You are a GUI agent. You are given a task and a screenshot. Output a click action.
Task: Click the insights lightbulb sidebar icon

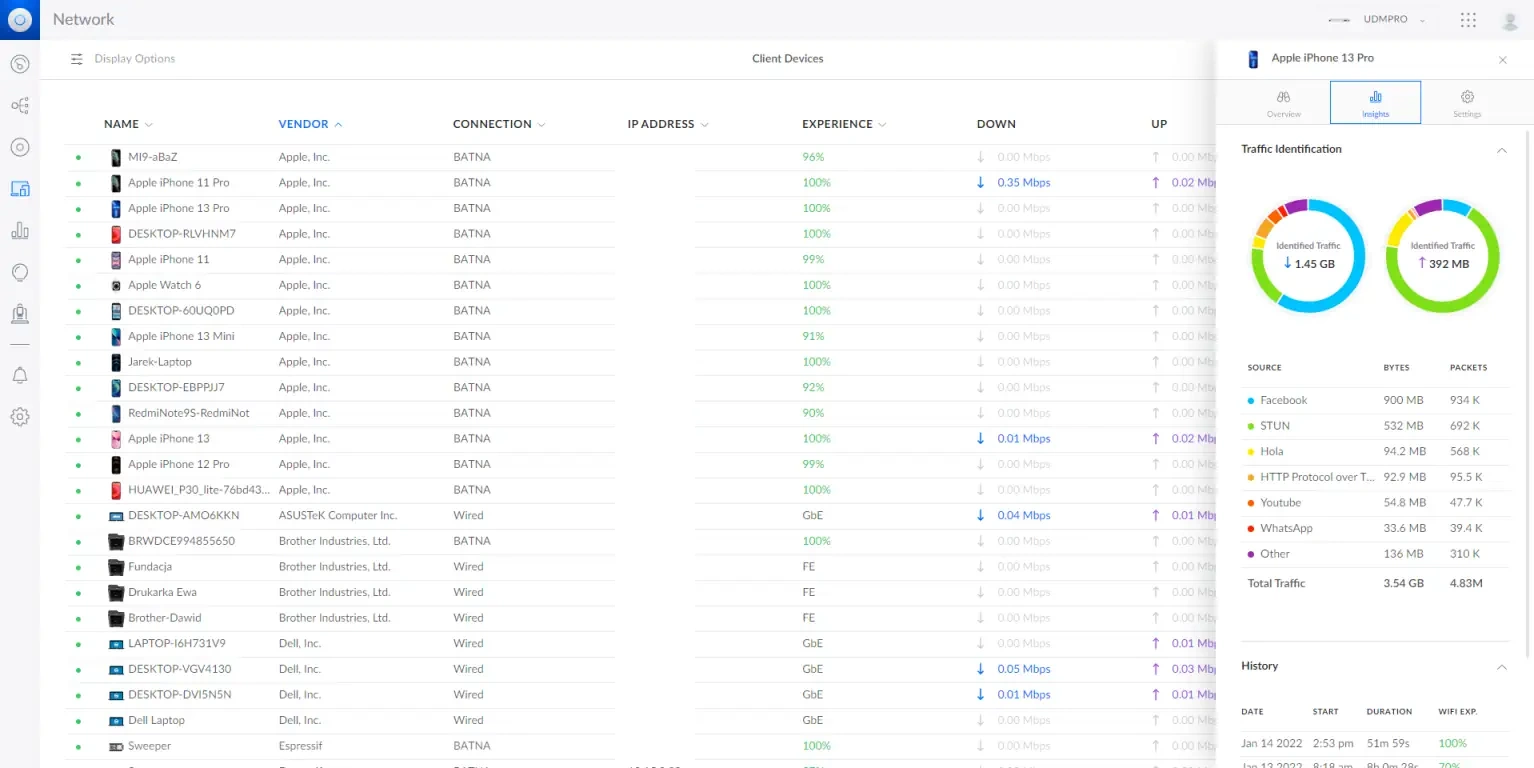click(x=19, y=272)
